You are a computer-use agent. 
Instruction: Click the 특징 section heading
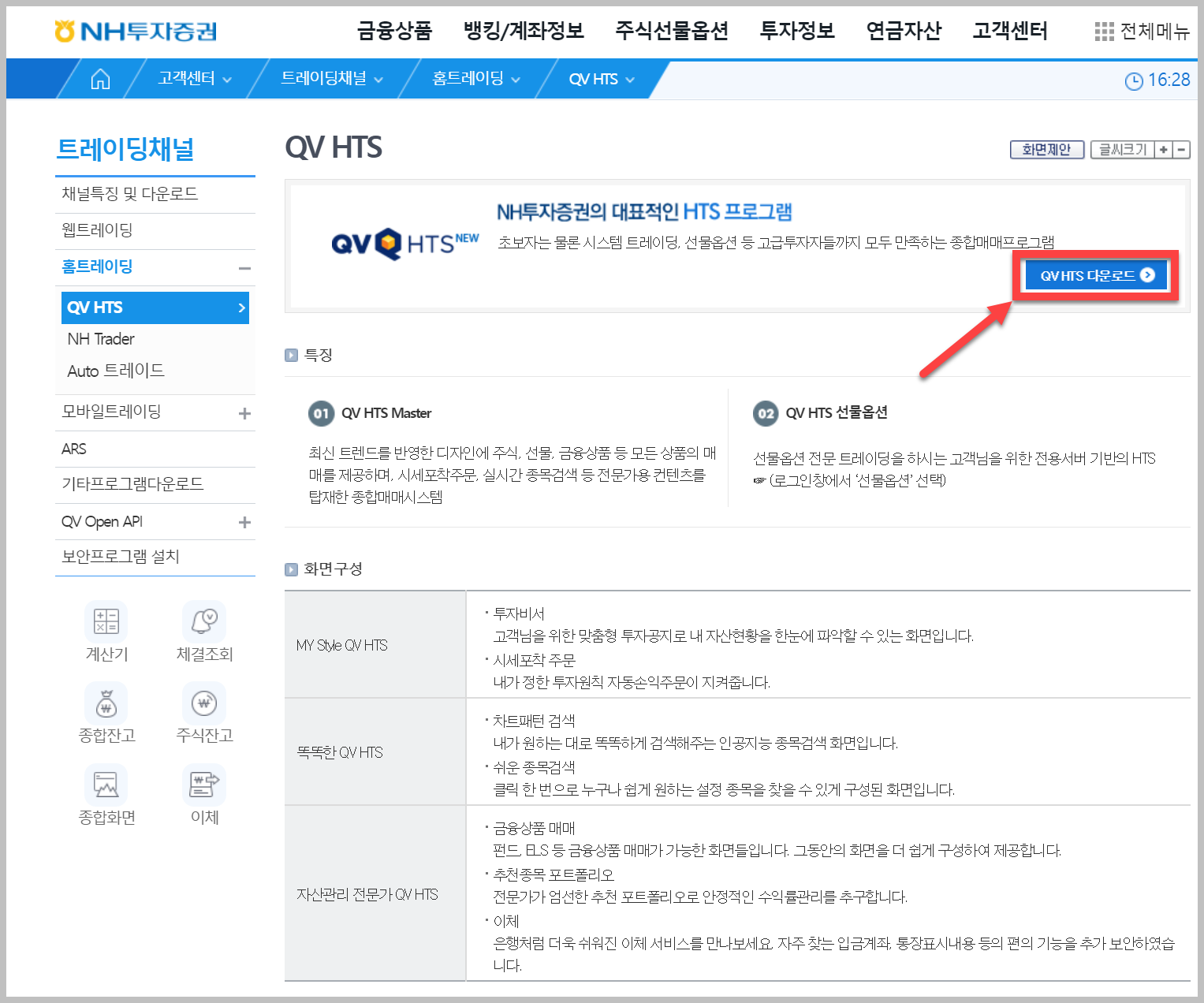pos(319,356)
